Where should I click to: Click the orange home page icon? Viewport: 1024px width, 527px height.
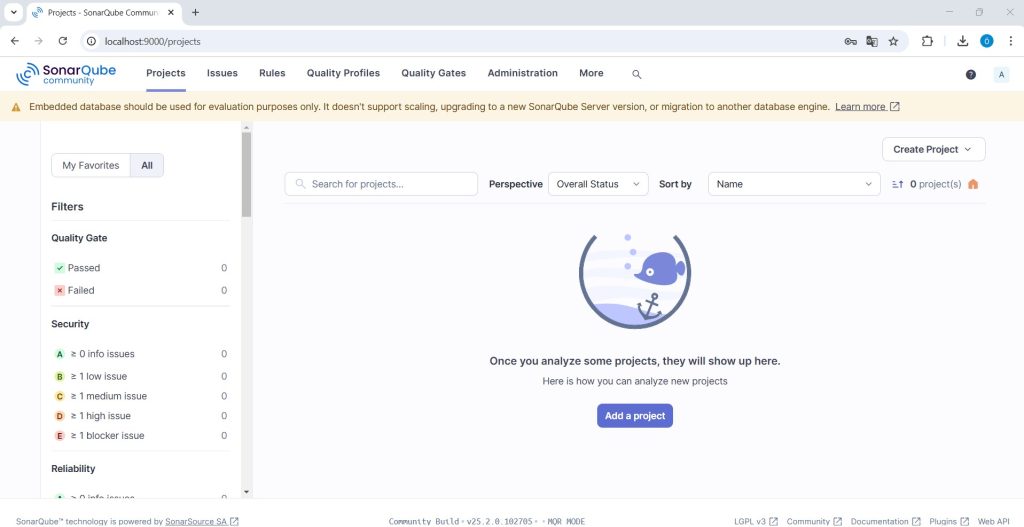[973, 184]
